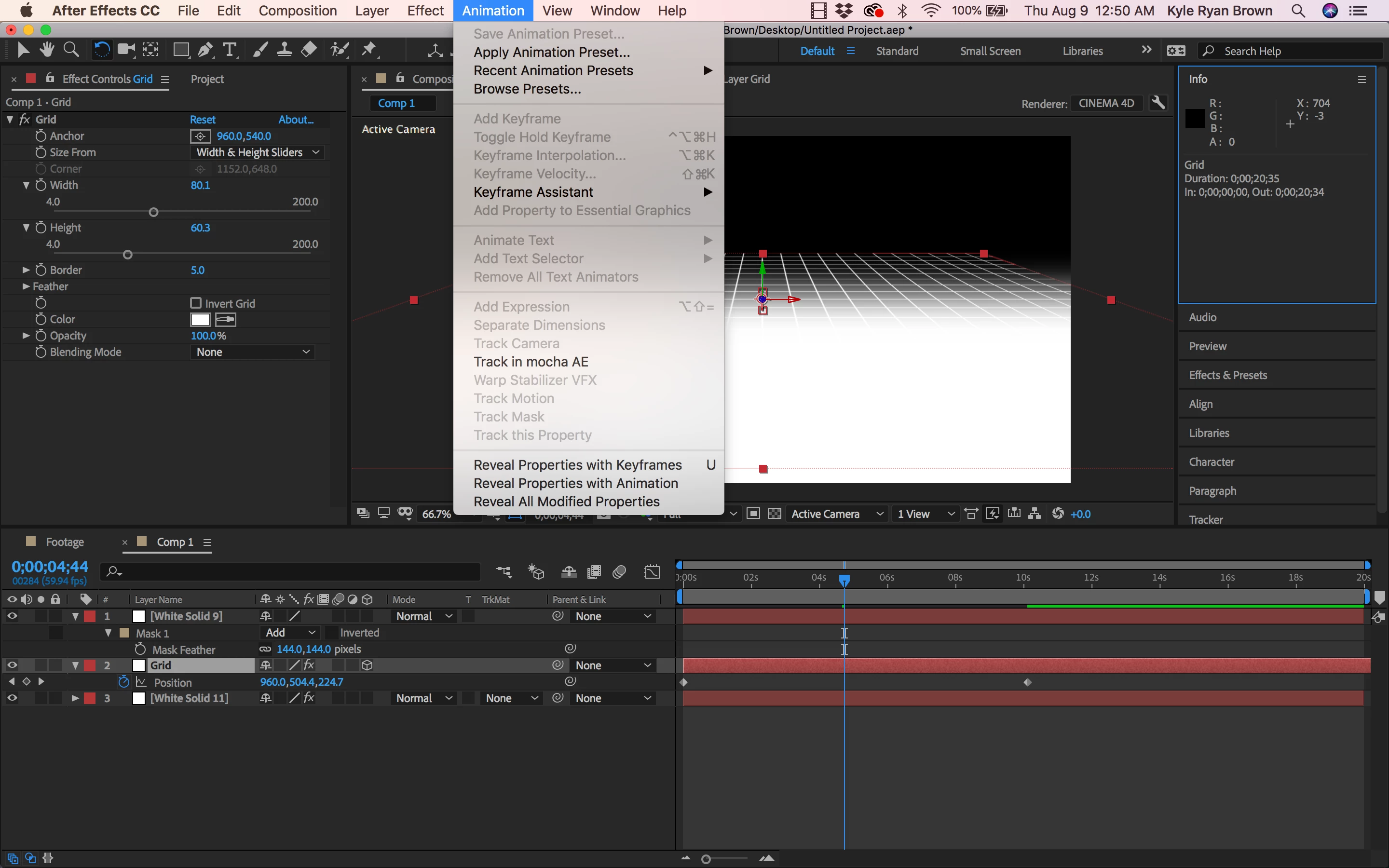1389x868 pixels.
Task: Toggle the Position stopwatch on Grid layer
Action: (x=123, y=682)
